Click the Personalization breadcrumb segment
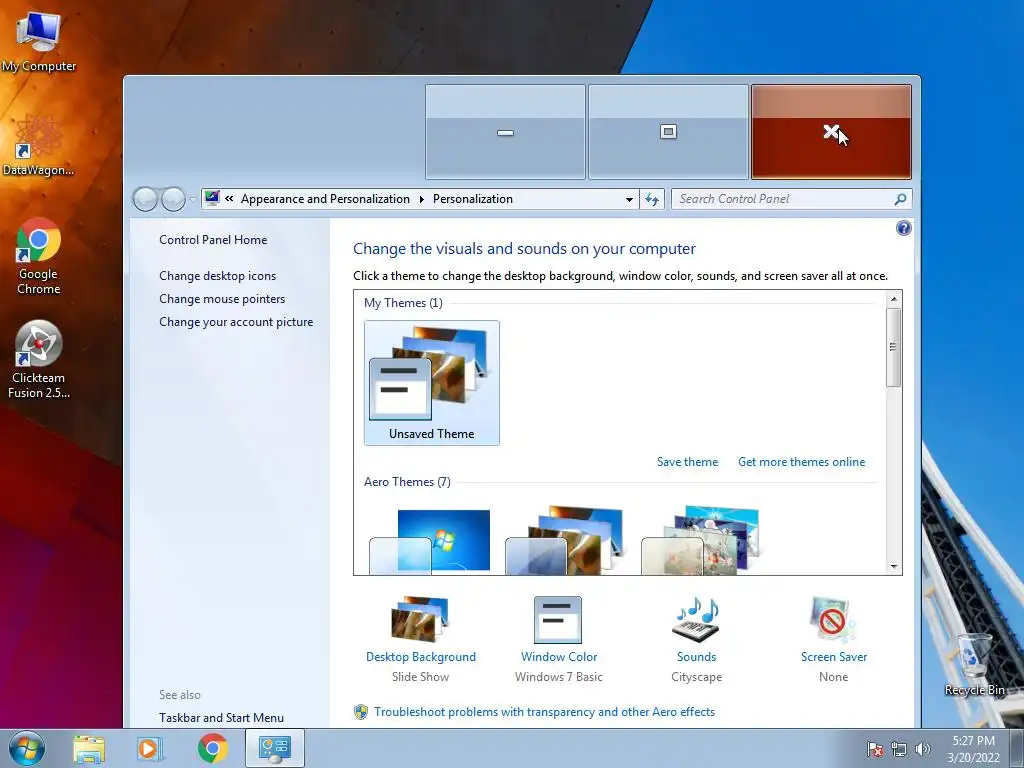 click(x=473, y=199)
